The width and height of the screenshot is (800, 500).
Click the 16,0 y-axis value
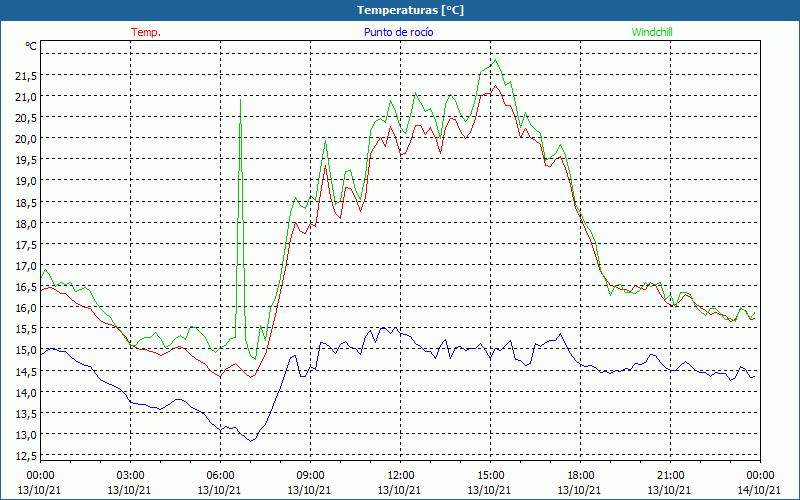(26, 308)
